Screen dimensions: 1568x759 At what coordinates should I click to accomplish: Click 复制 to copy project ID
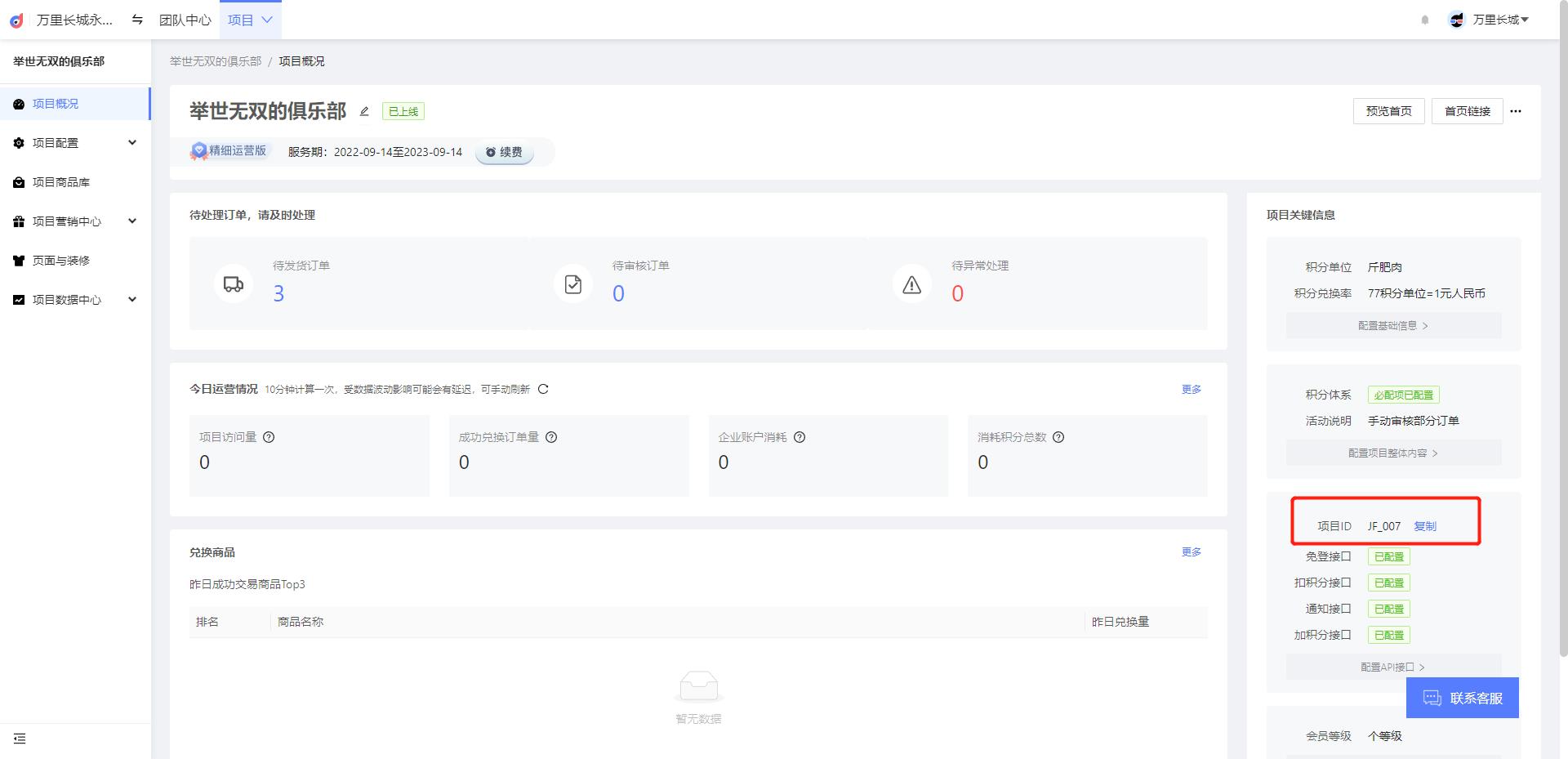pyautogui.click(x=1425, y=526)
